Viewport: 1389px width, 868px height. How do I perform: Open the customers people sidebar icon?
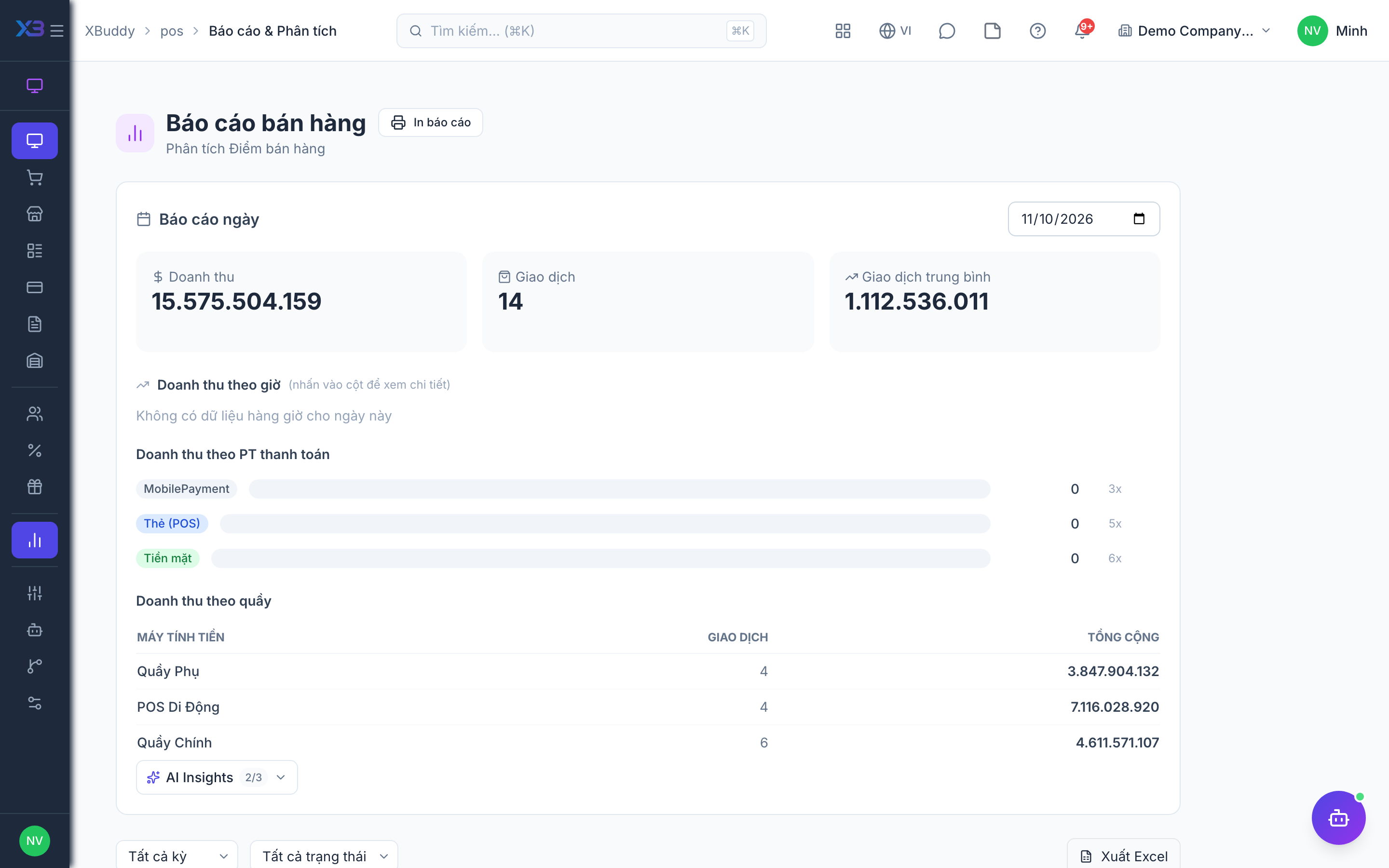[34, 414]
